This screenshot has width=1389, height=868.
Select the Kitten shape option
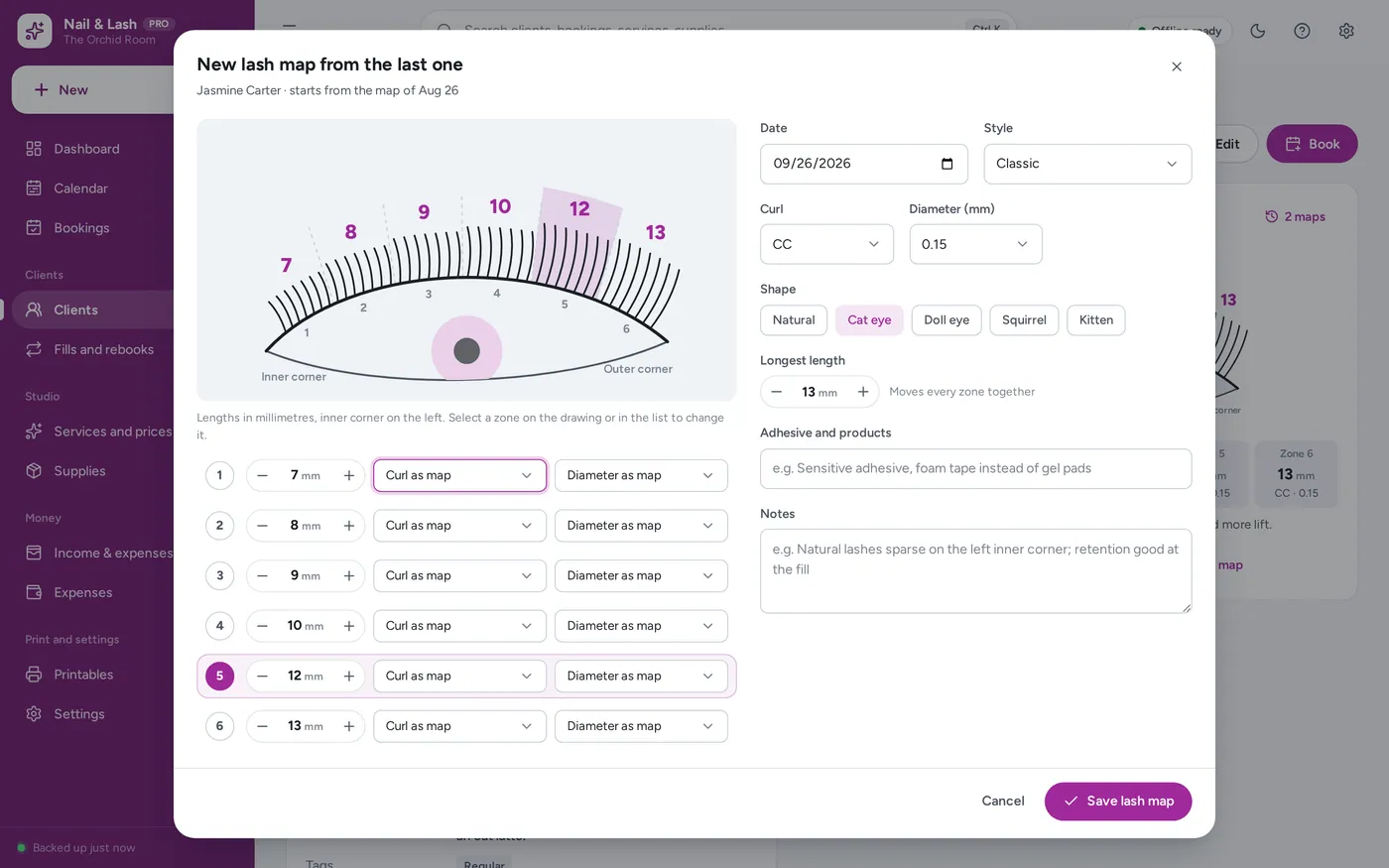coord(1096,320)
